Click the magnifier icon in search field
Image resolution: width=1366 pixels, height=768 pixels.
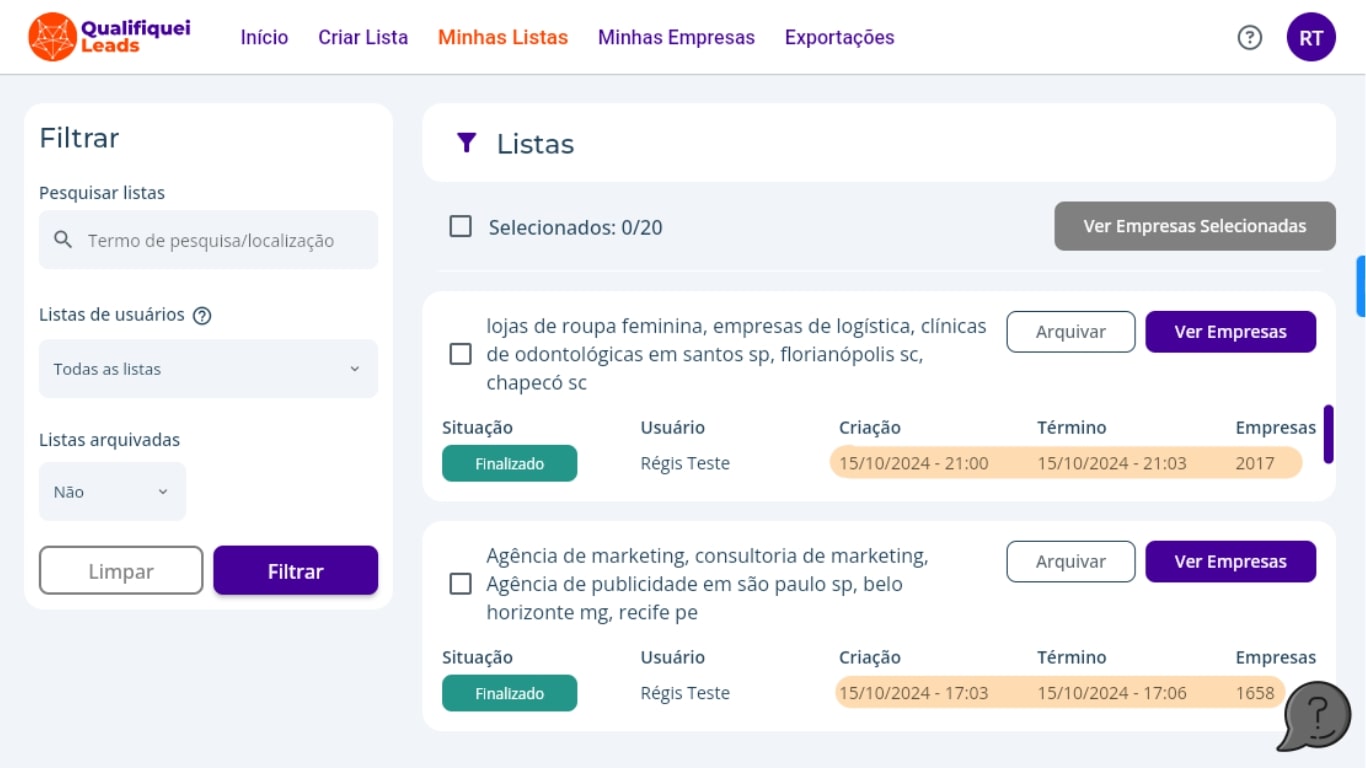point(63,240)
